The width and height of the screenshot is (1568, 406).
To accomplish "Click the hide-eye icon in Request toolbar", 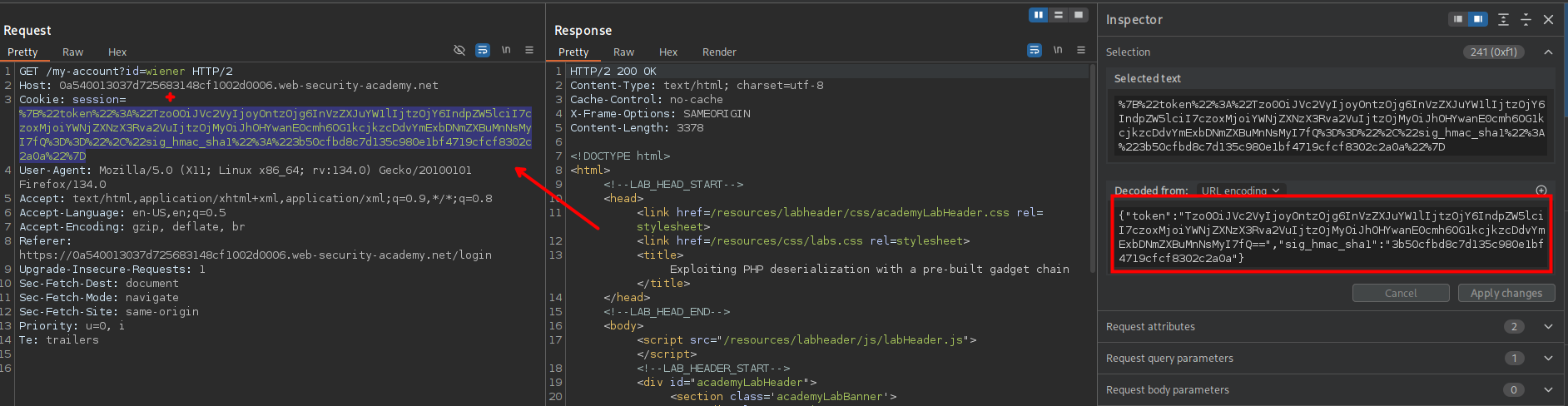I will pos(459,51).
